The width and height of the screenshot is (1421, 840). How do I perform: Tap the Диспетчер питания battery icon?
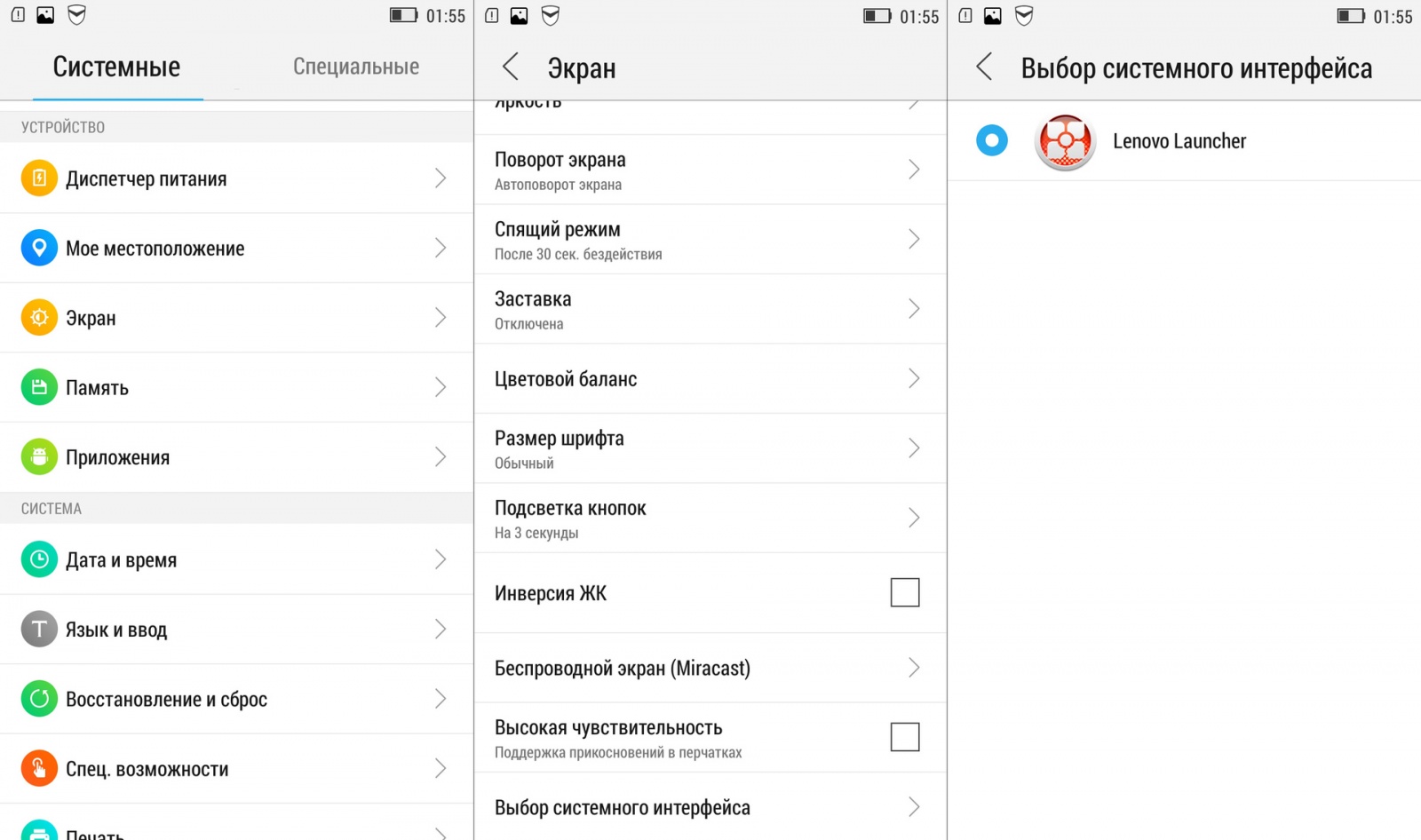39,178
